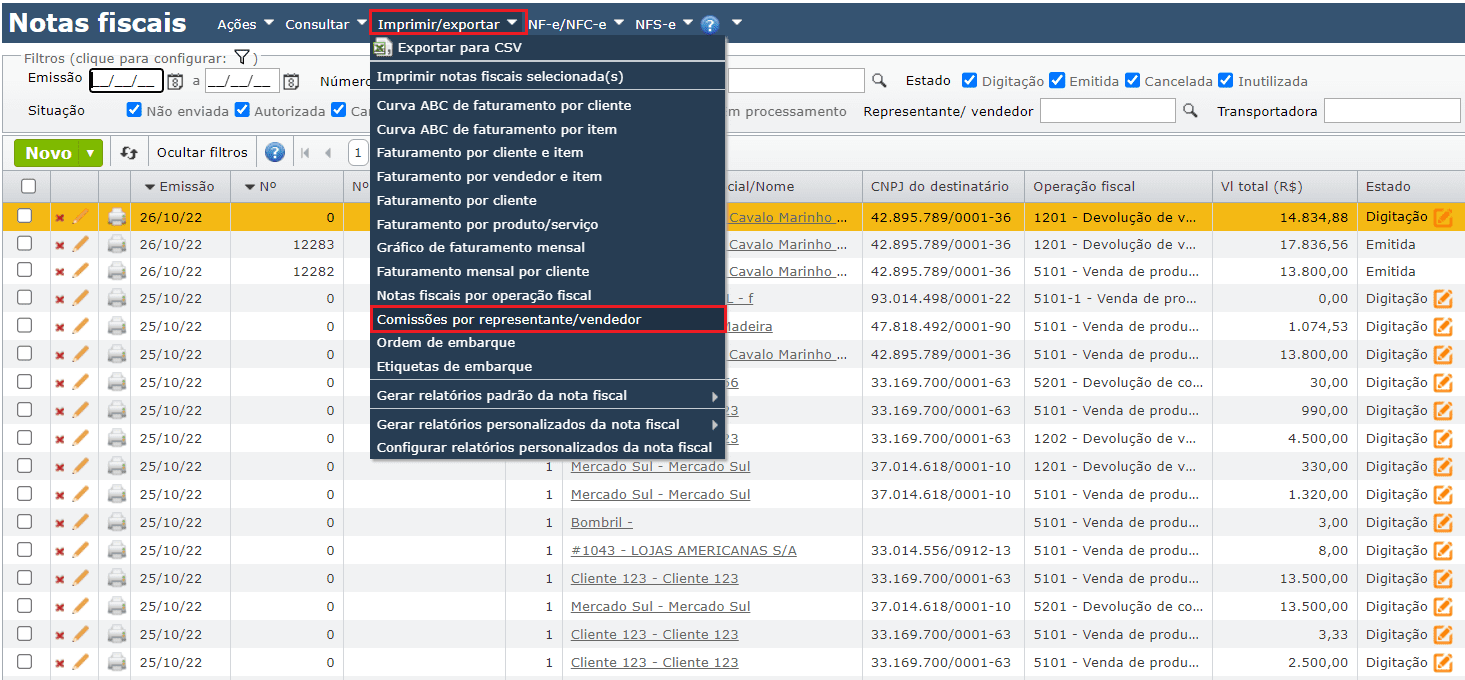Print the 14.834,88 highlighted note
The width and height of the screenshot is (1465, 680).
pyautogui.click(x=117, y=216)
